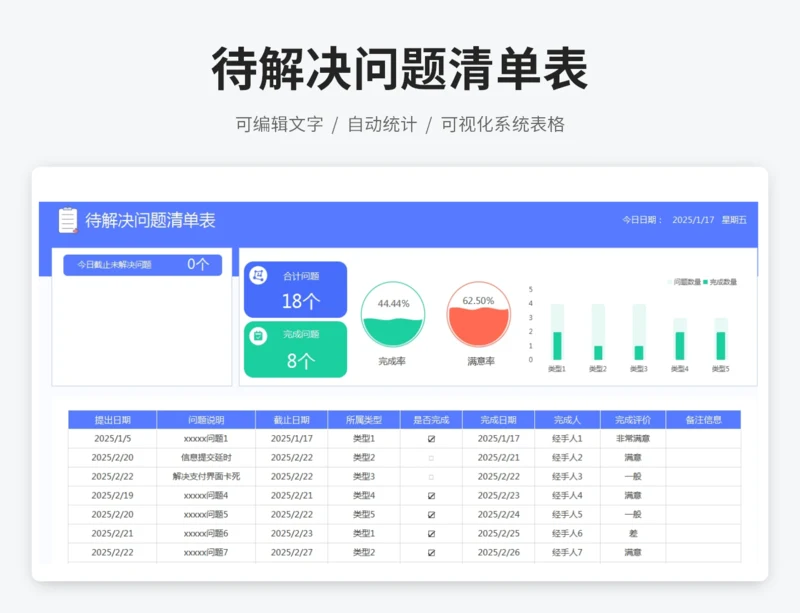Select the 满意率 62.50% gauge chart
This screenshot has height=613, width=800.
coord(479,314)
